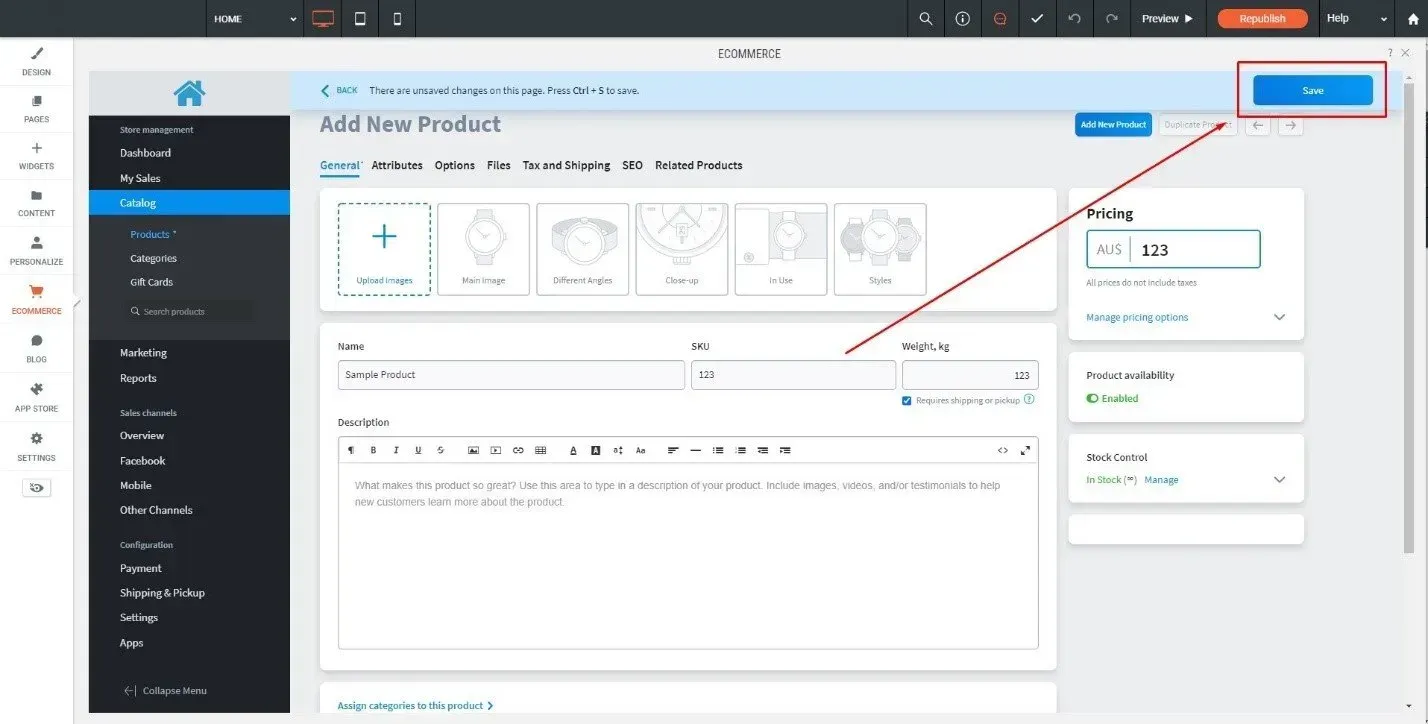Click the info circle icon in top bar
The height and width of the screenshot is (724, 1428).
click(962, 18)
